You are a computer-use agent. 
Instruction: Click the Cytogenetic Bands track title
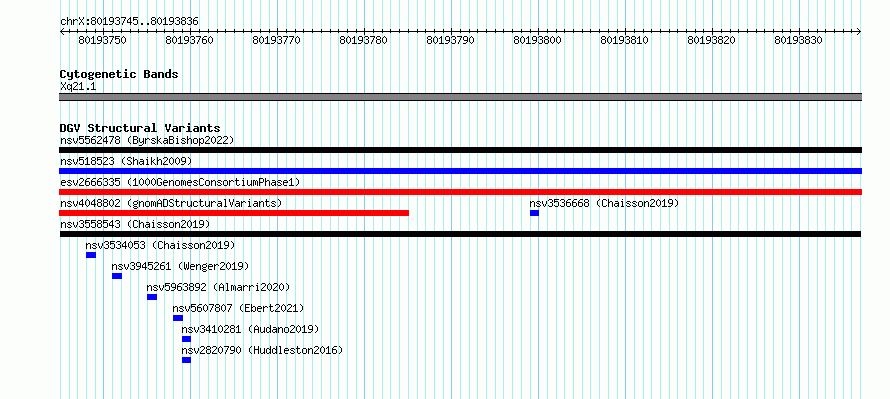pyautogui.click(x=119, y=74)
